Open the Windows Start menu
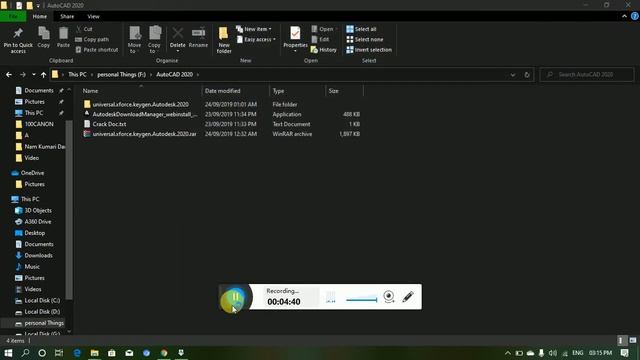 (x=8, y=353)
